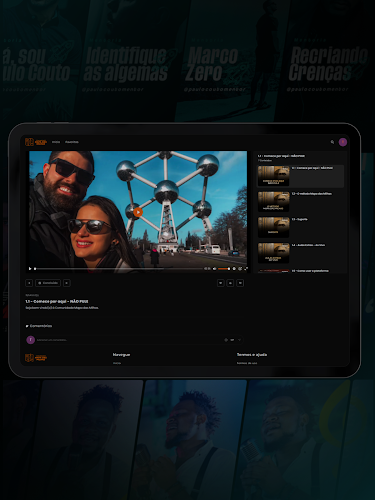Go to previous lesson arrow button
The image size is (375, 500).
29,283
